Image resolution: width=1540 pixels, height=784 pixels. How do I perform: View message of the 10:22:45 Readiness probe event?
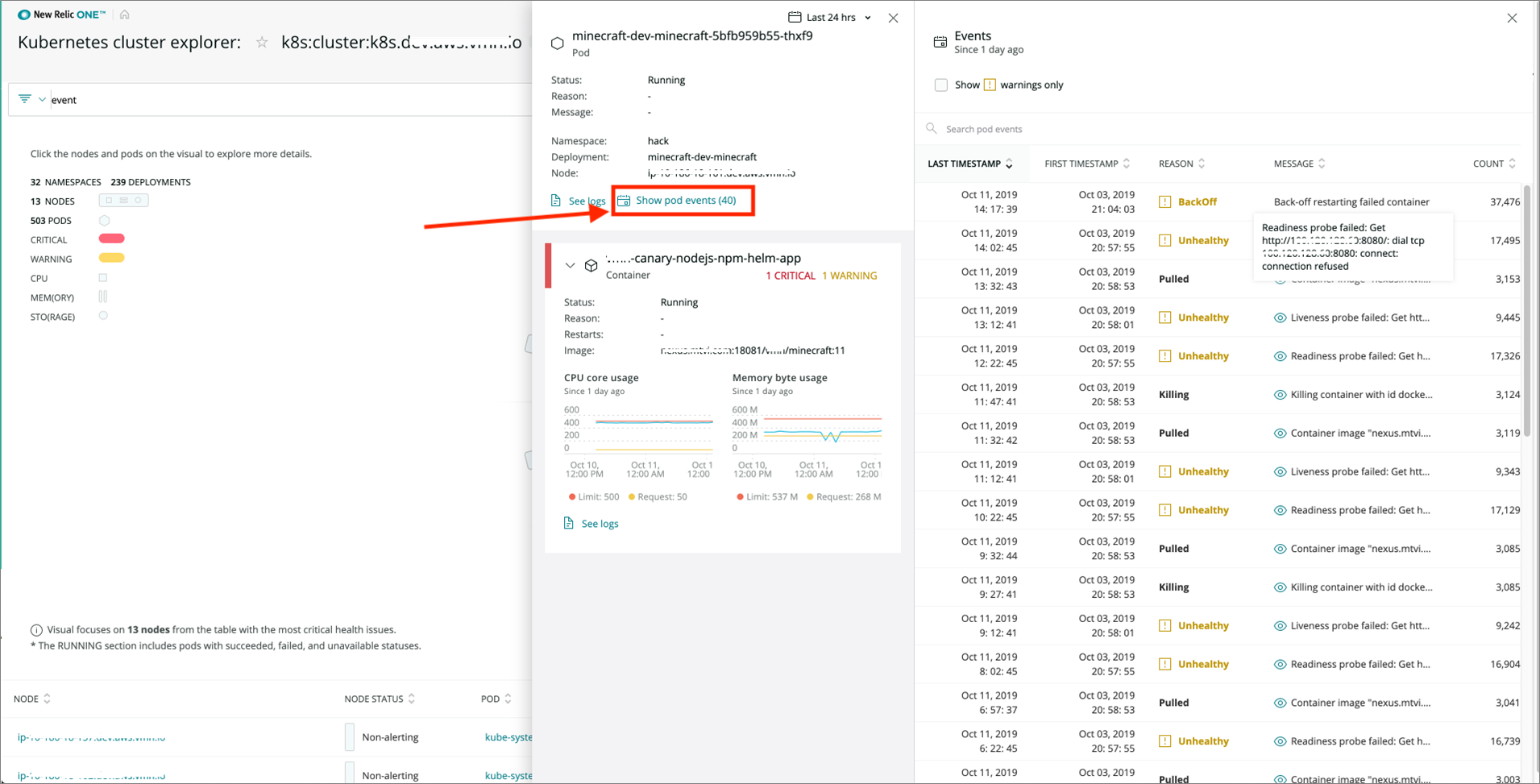click(x=1280, y=510)
